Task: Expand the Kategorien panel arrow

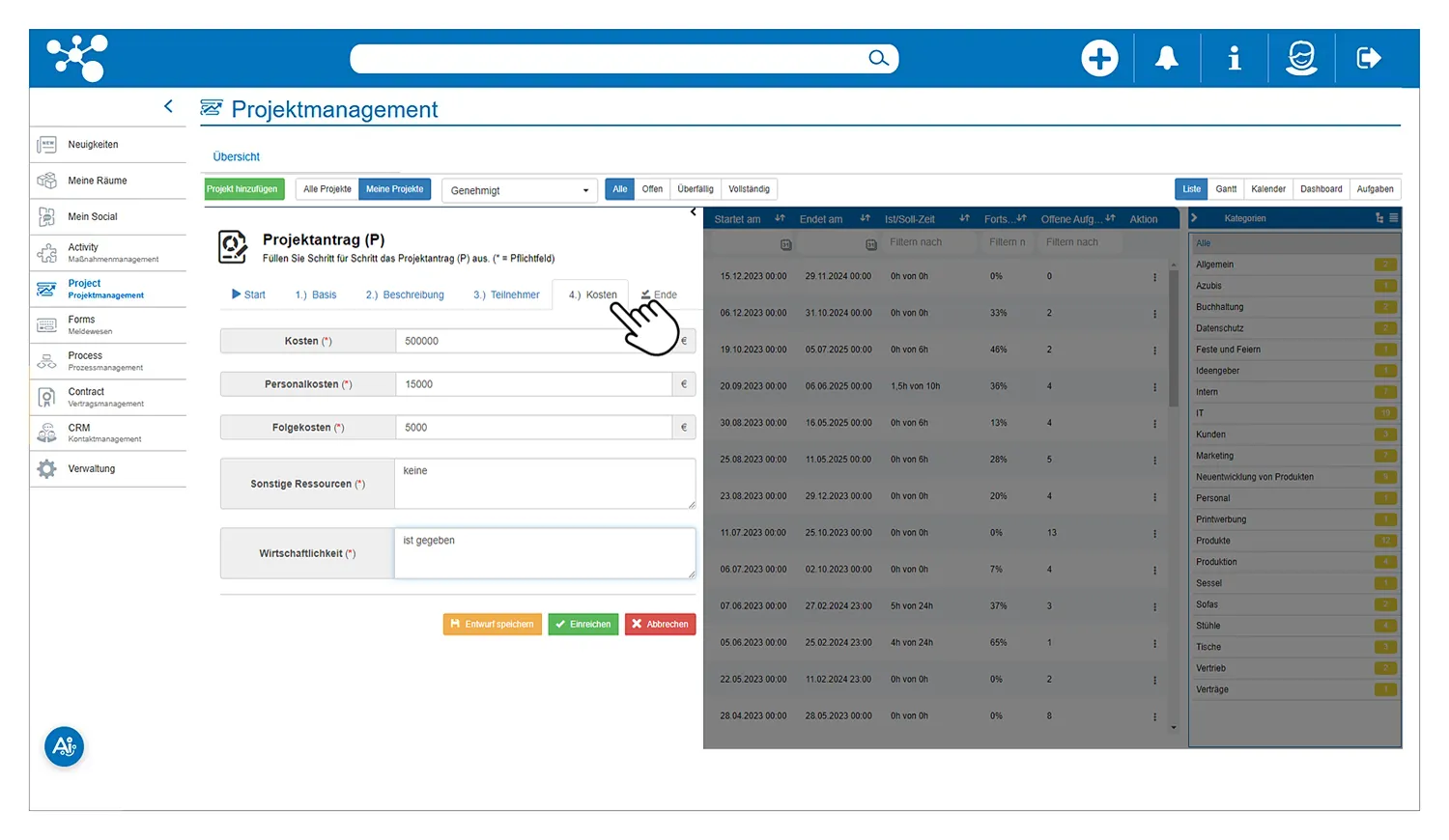Action: point(1194,218)
